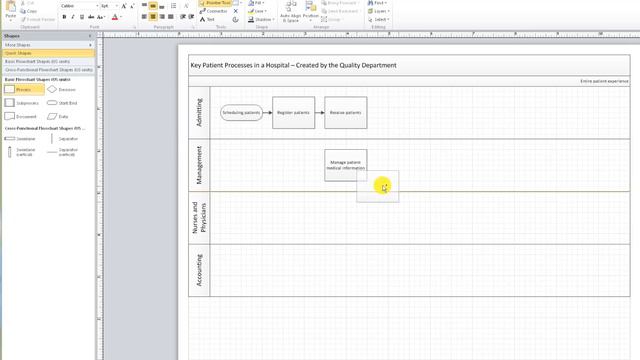Align text to middle vertically
This screenshot has width=640, height=360.
(x=153, y=6)
